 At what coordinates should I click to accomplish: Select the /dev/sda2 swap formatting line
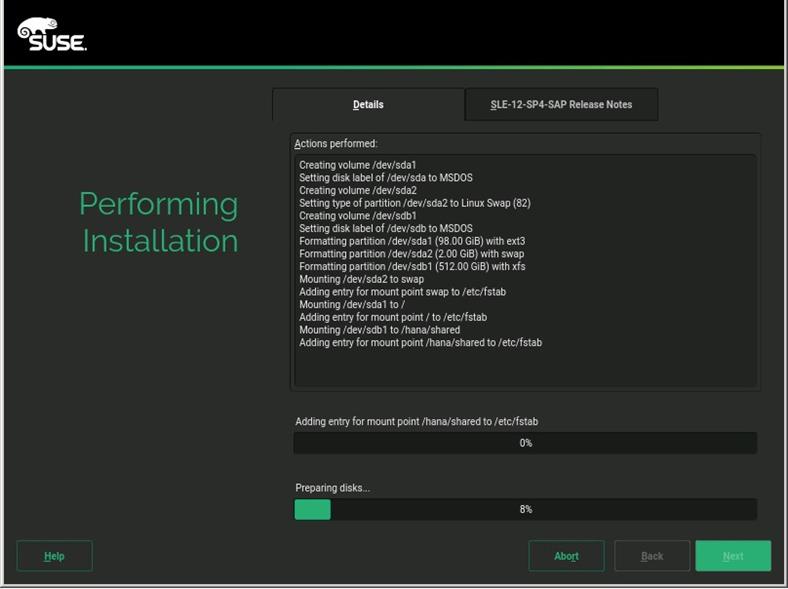click(x=412, y=254)
